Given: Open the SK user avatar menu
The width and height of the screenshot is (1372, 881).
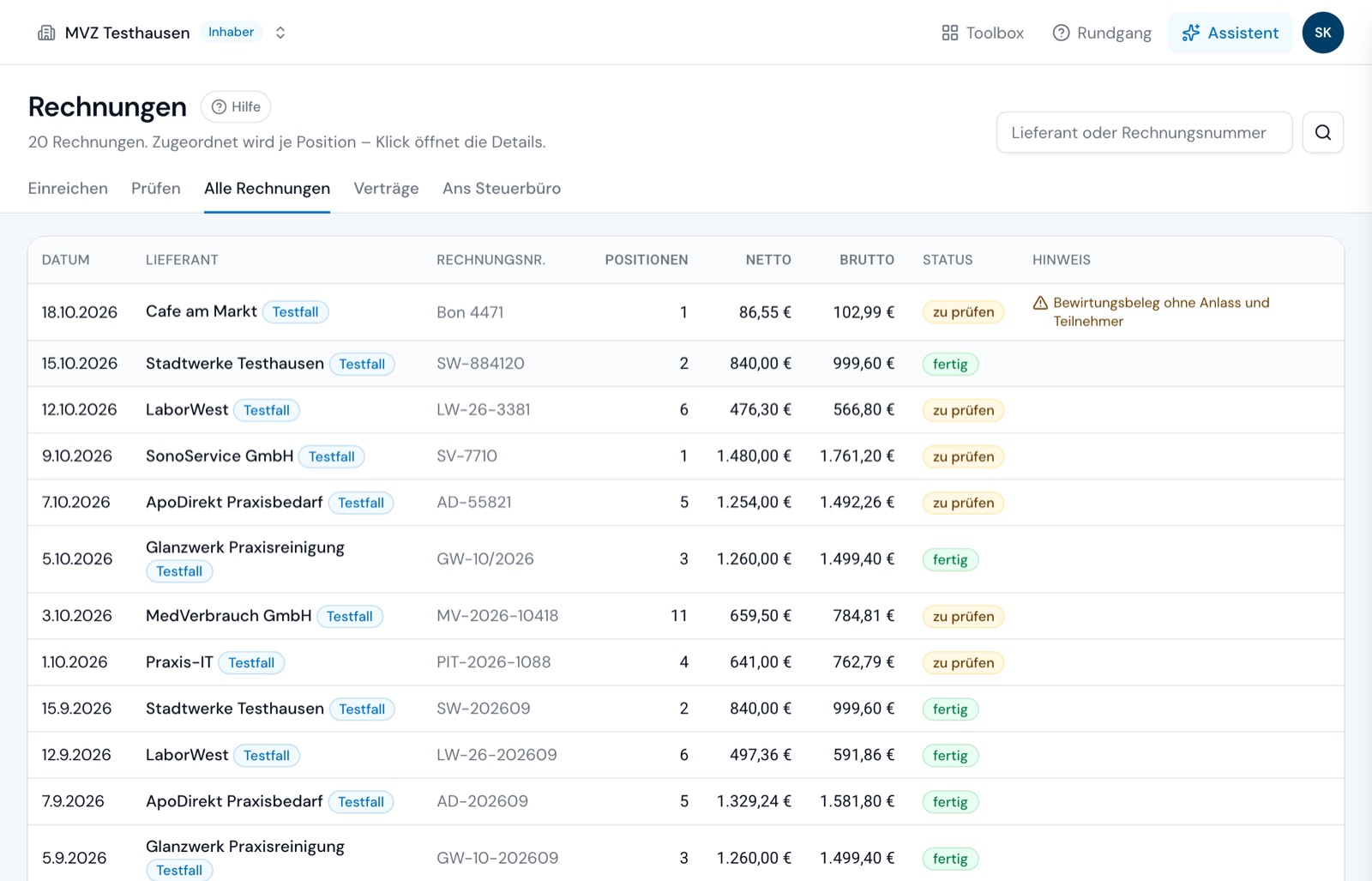Looking at the screenshot, I should pyautogui.click(x=1322, y=33).
